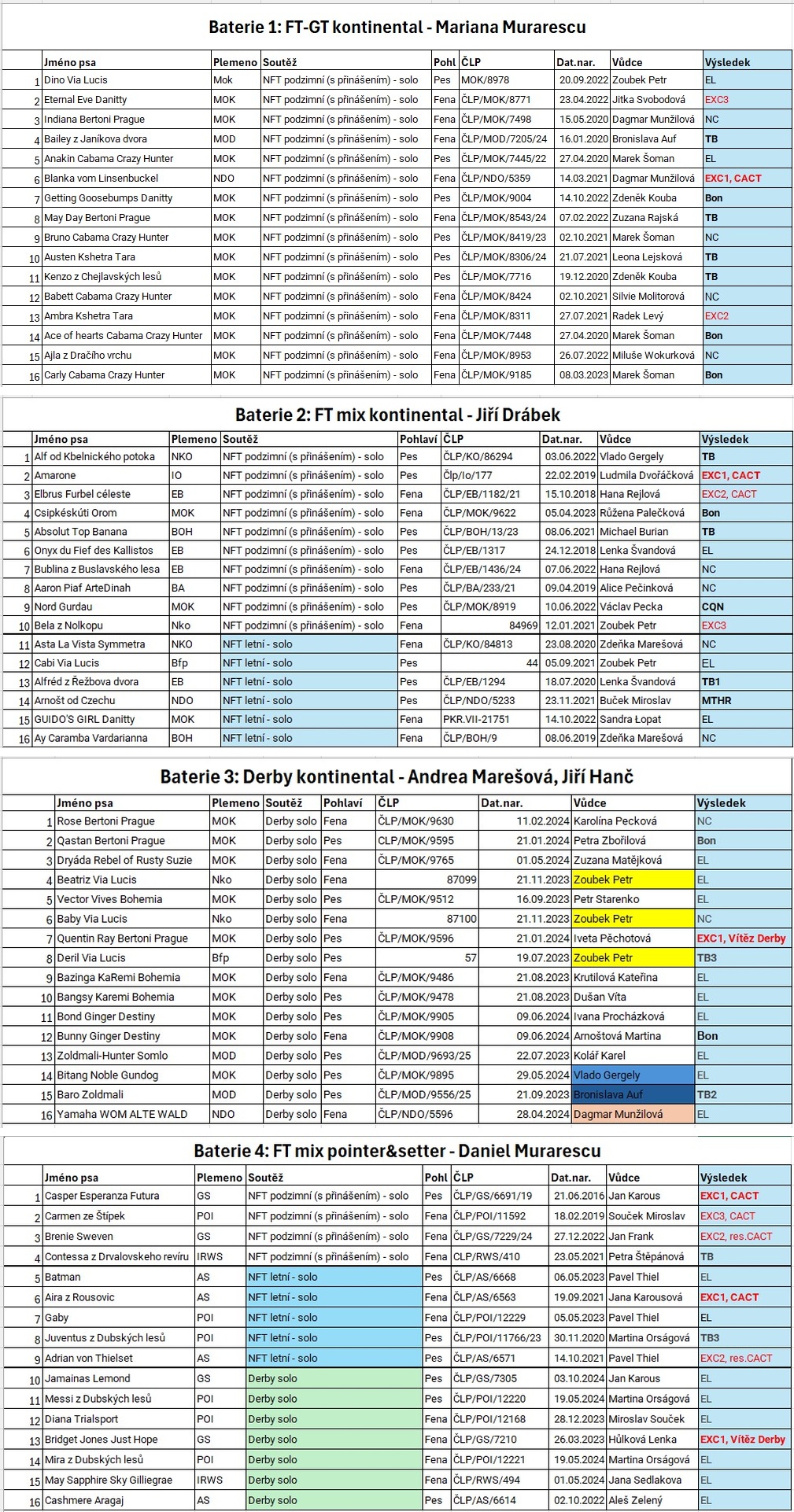Select the 'Zoldmali-Hunter Somlo' cell

click(x=131, y=1056)
